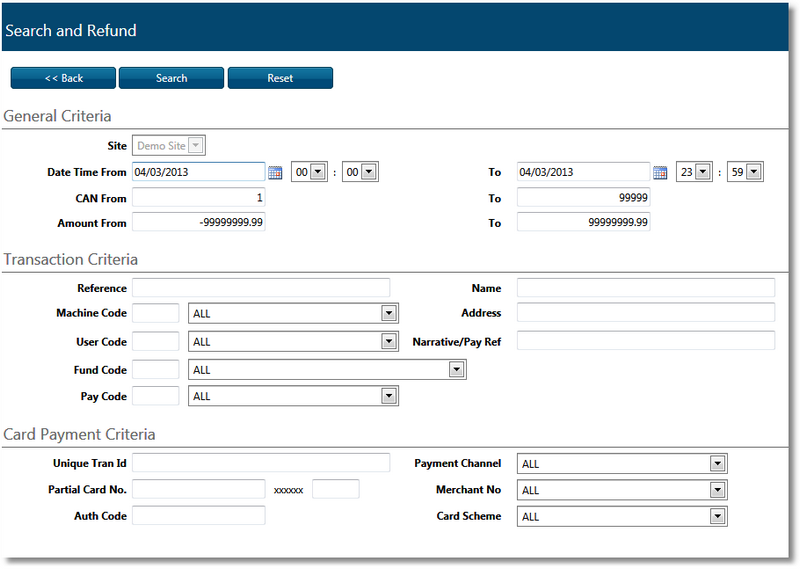Image resolution: width=800 pixels, height=569 pixels.
Task: Click the CAN From field containing 1
Action: click(x=198, y=197)
